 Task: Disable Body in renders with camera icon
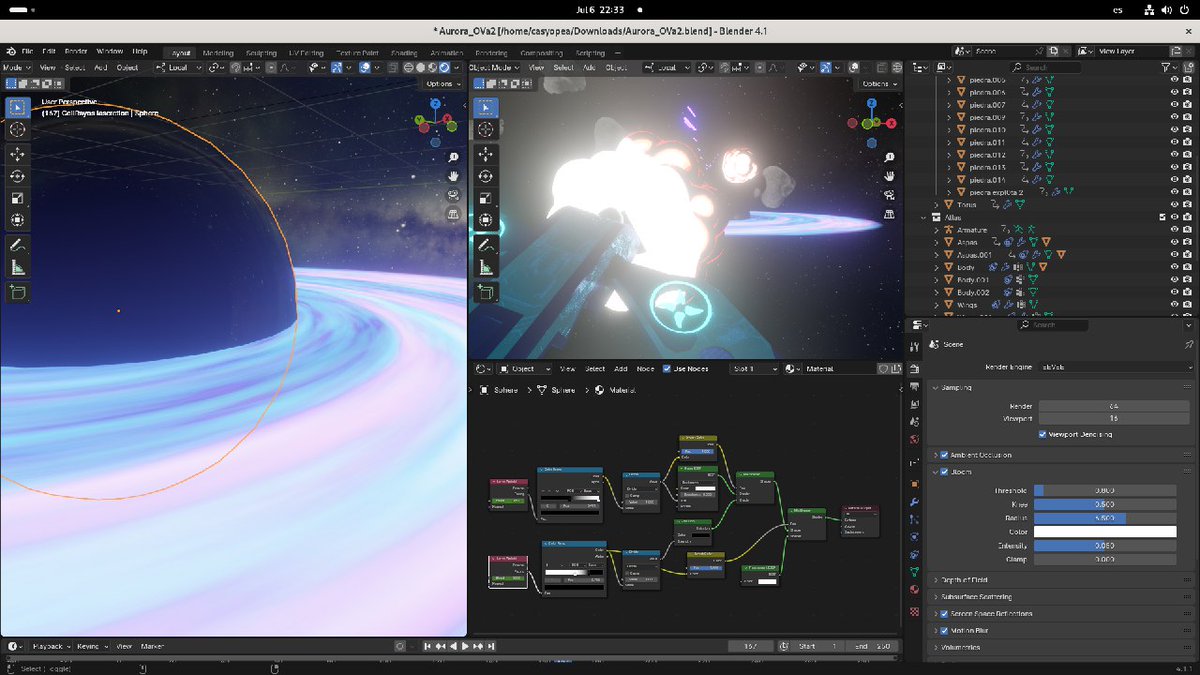[1188, 267]
